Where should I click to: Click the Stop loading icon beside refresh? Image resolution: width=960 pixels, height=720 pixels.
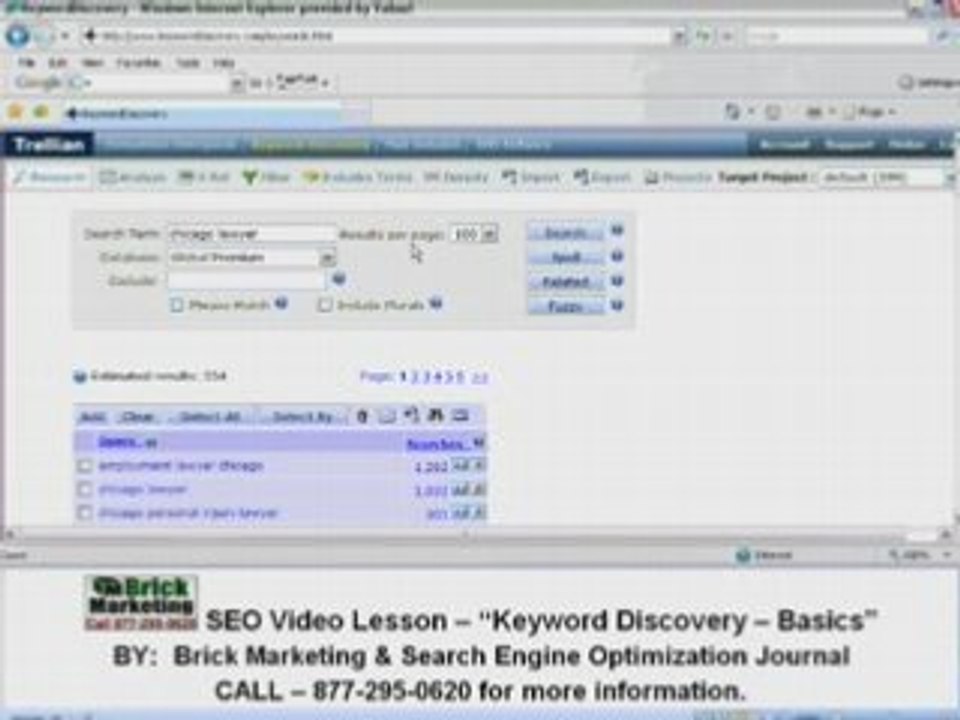727,36
